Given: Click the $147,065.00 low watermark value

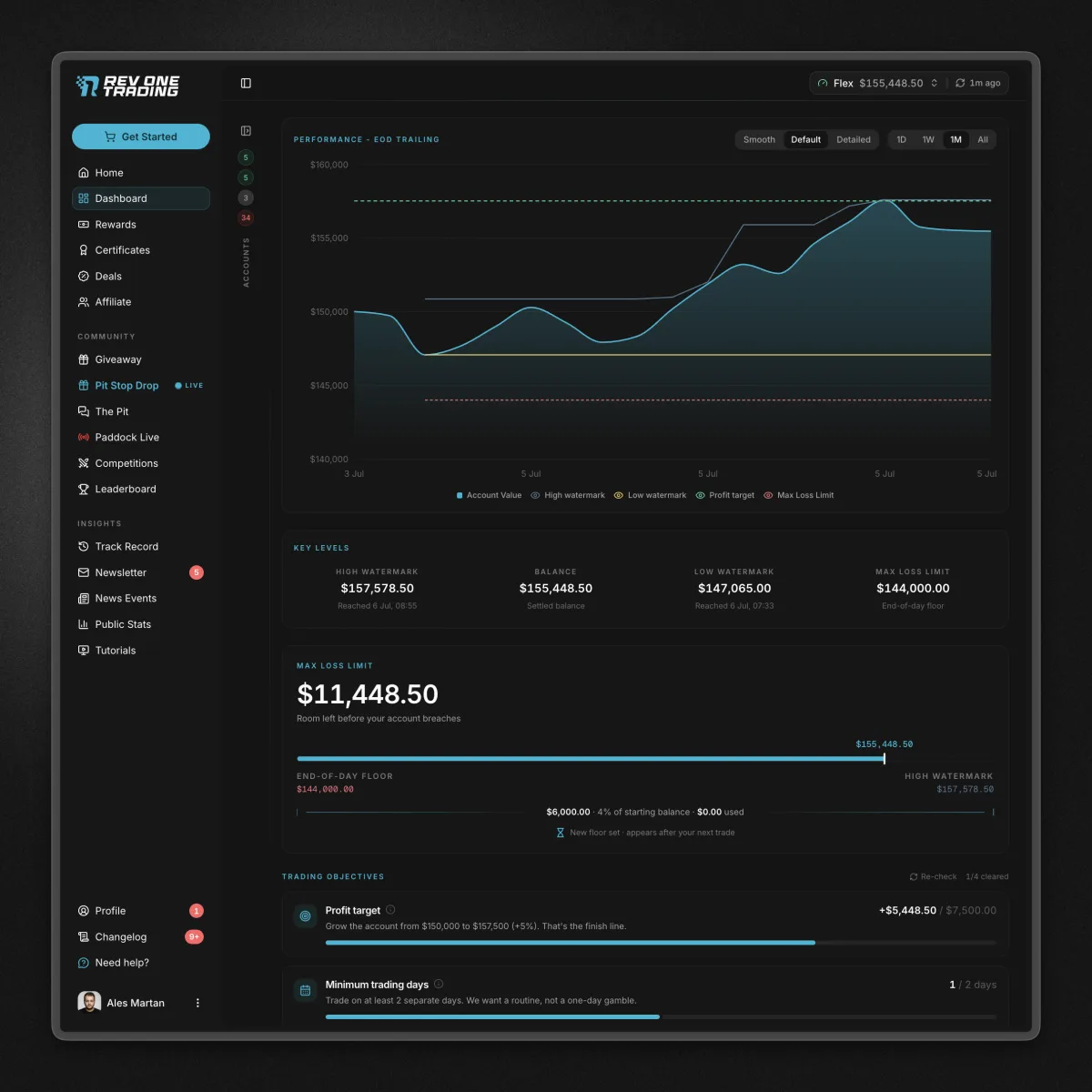Looking at the screenshot, I should coord(734,589).
